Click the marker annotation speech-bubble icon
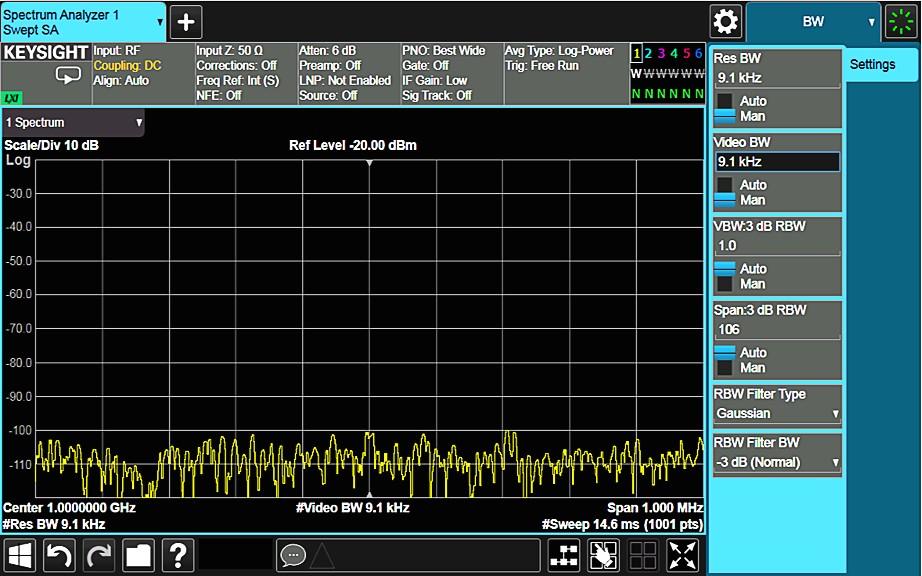The height and width of the screenshot is (576, 922). 294,554
